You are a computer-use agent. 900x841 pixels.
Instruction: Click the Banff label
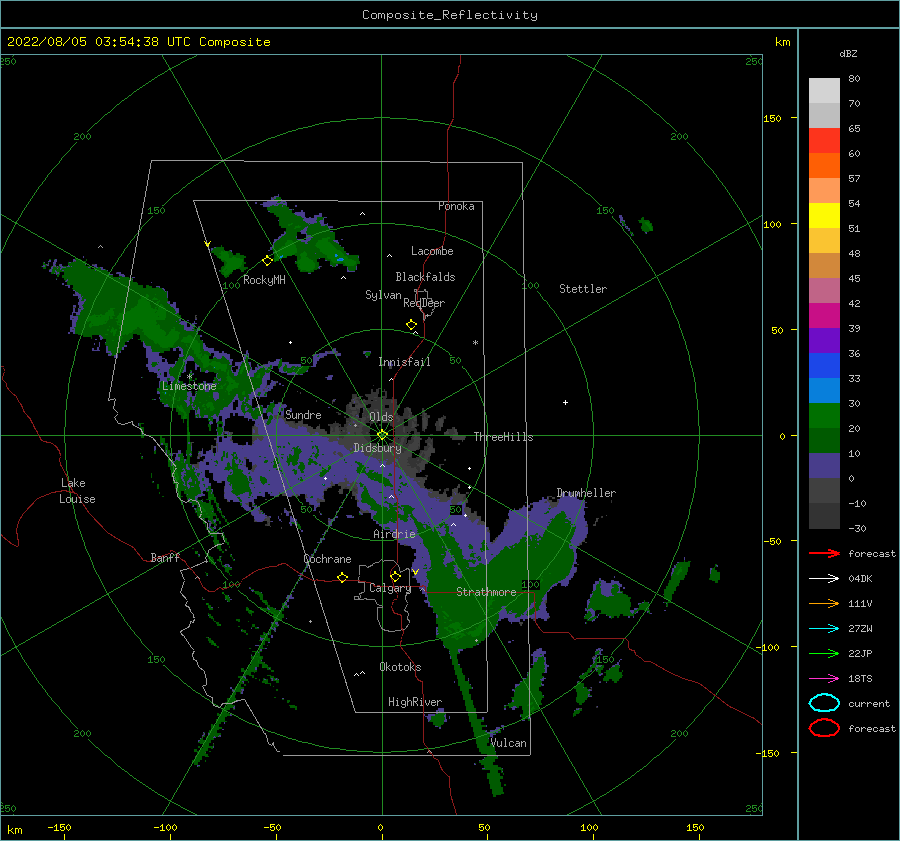tap(165, 557)
